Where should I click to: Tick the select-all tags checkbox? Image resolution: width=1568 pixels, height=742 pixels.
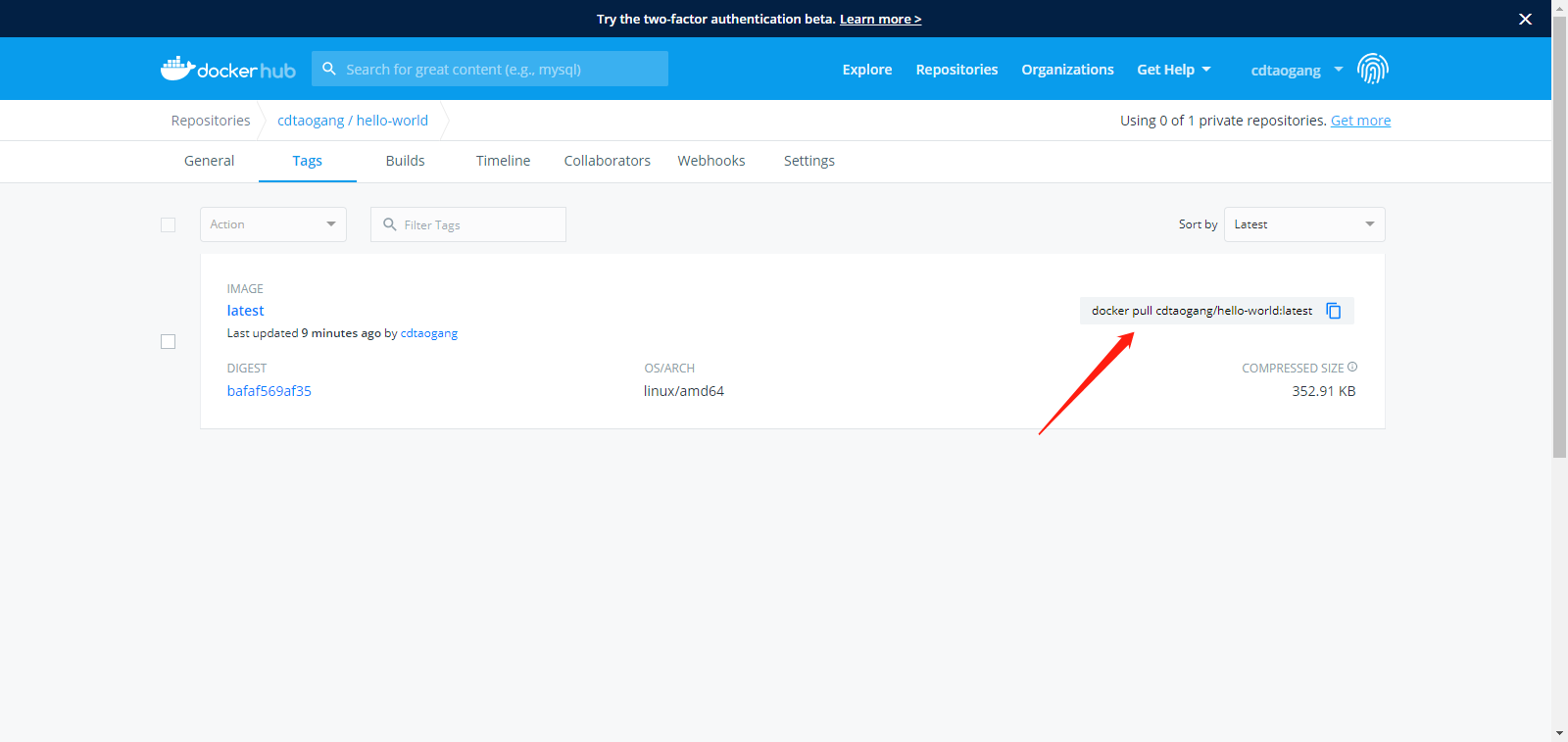point(168,224)
